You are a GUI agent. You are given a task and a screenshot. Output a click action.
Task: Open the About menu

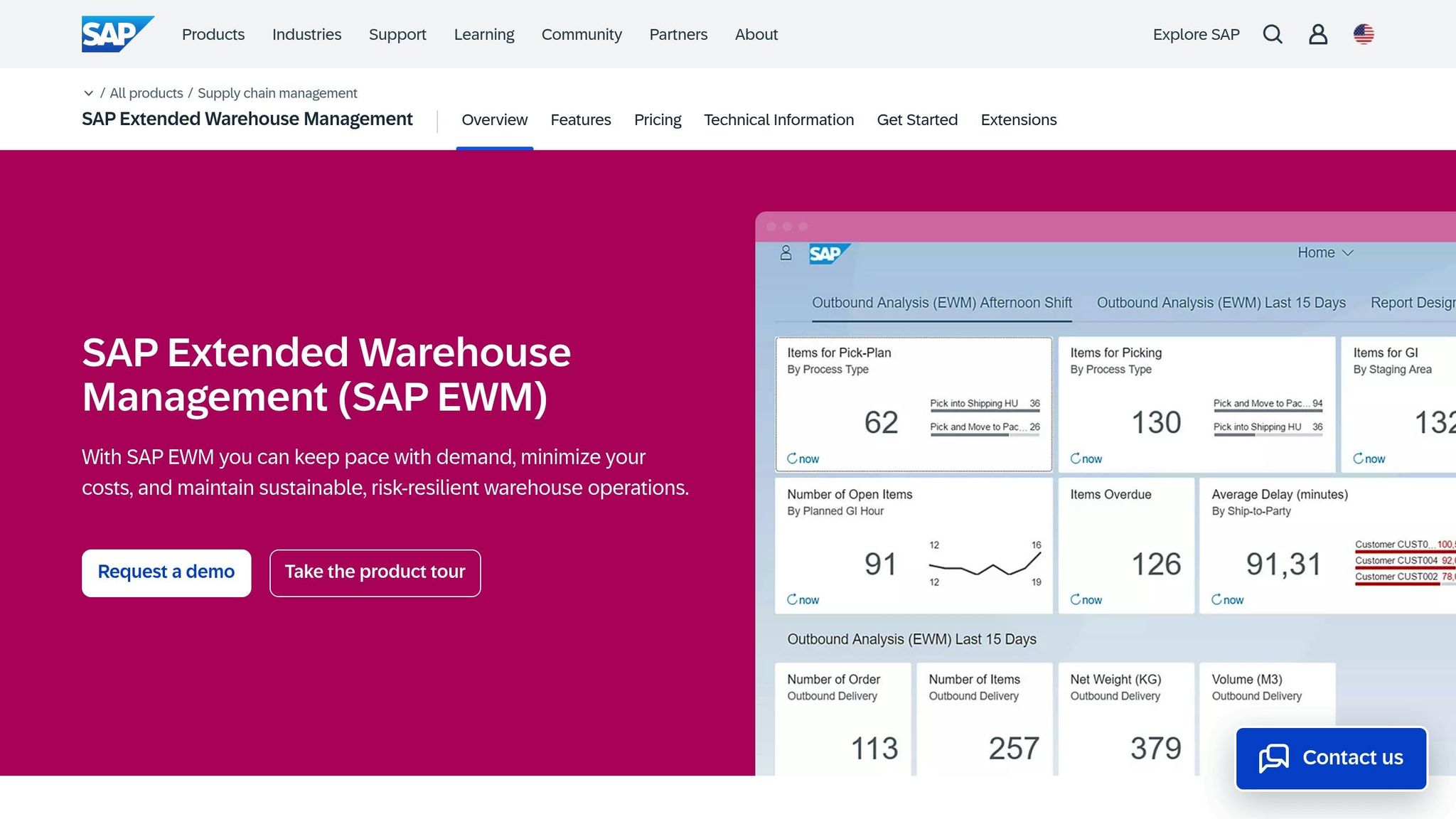(756, 34)
